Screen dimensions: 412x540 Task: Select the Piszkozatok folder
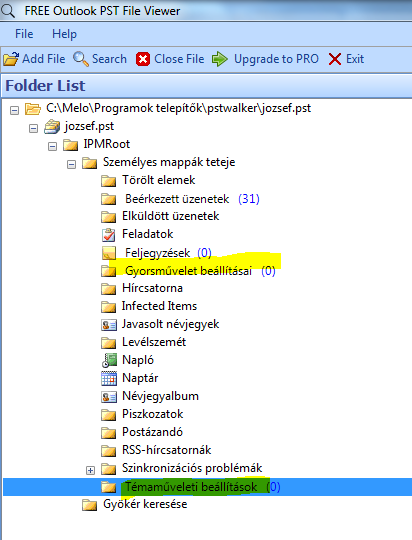point(152,414)
